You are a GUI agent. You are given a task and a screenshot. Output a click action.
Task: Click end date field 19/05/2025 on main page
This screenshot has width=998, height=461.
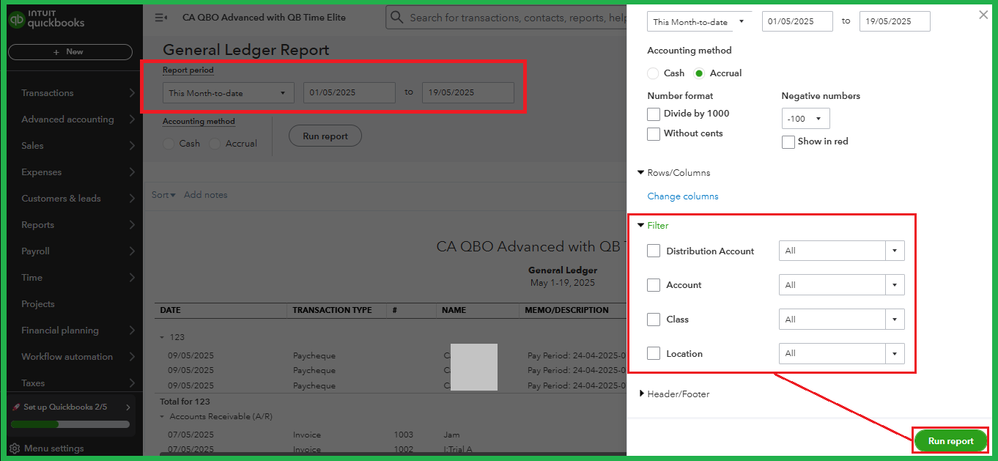[x=468, y=93]
